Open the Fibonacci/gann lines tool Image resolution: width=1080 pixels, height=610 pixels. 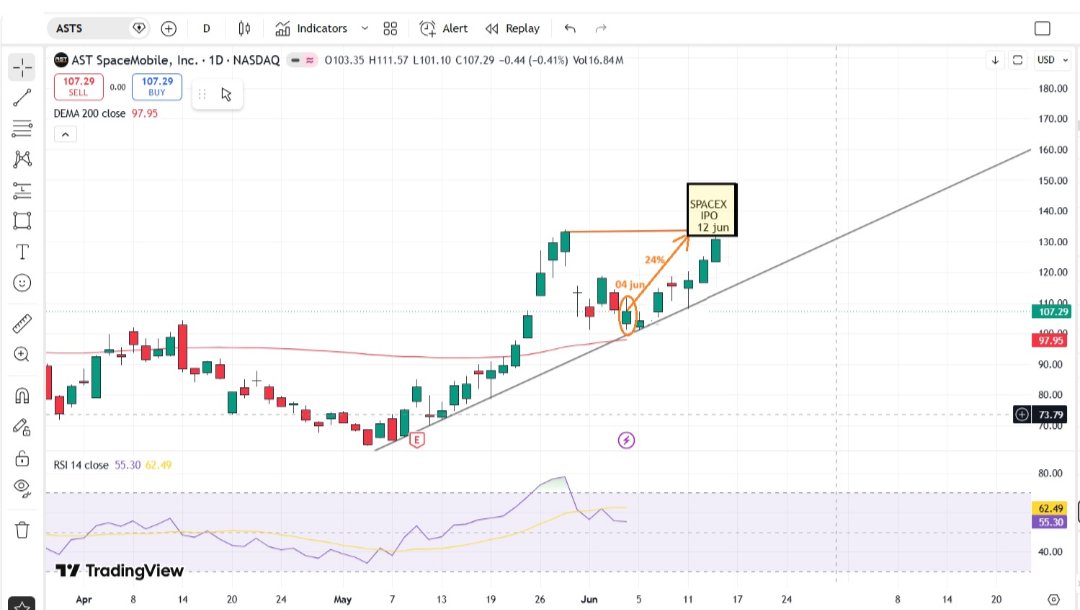pos(22,128)
